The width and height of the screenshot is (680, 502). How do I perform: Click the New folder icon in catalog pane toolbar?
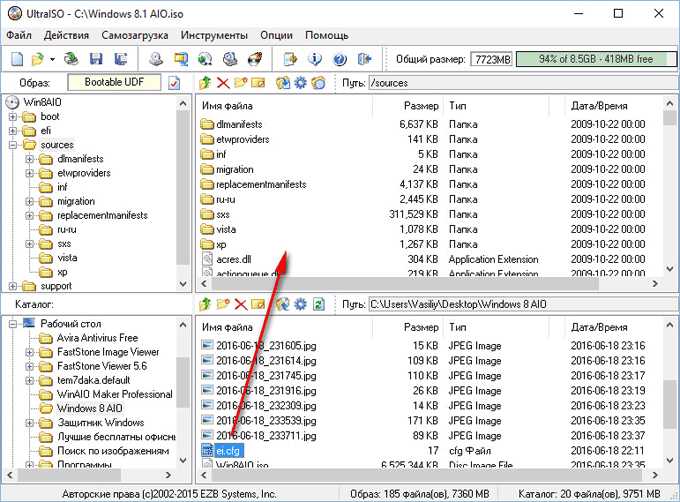(223, 304)
